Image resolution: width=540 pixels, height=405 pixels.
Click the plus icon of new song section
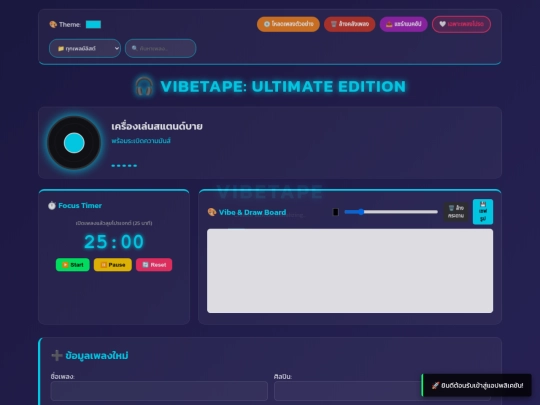point(56,355)
